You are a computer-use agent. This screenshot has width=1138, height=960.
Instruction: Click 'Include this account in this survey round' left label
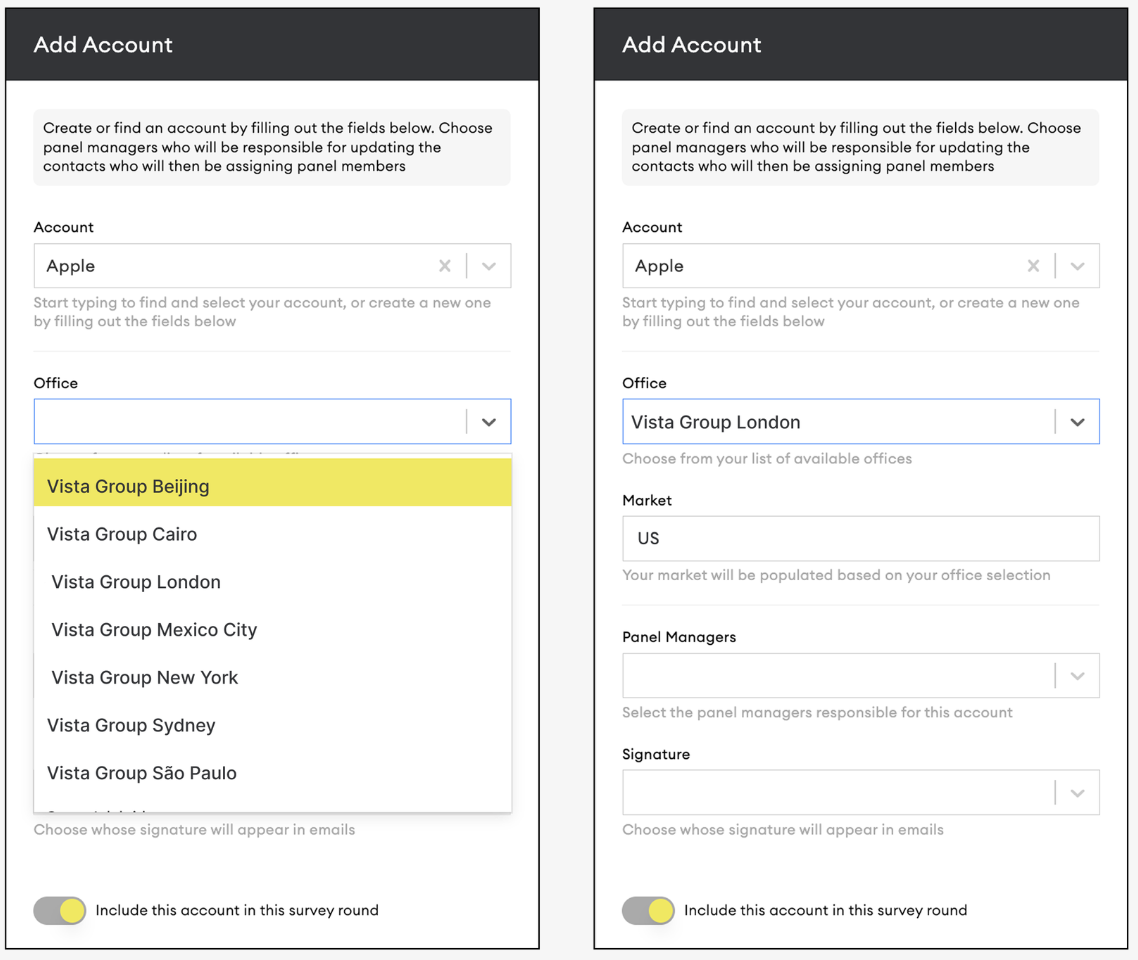(x=237, y=911)
